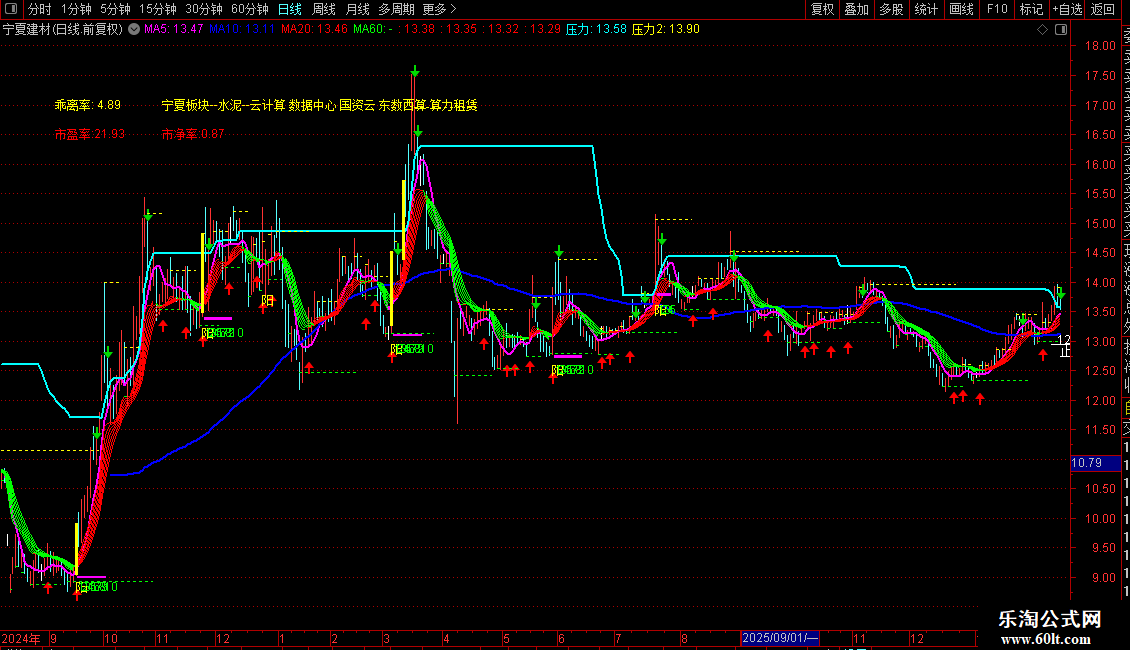Add stock with +自选 button

tap(1067, 9)
